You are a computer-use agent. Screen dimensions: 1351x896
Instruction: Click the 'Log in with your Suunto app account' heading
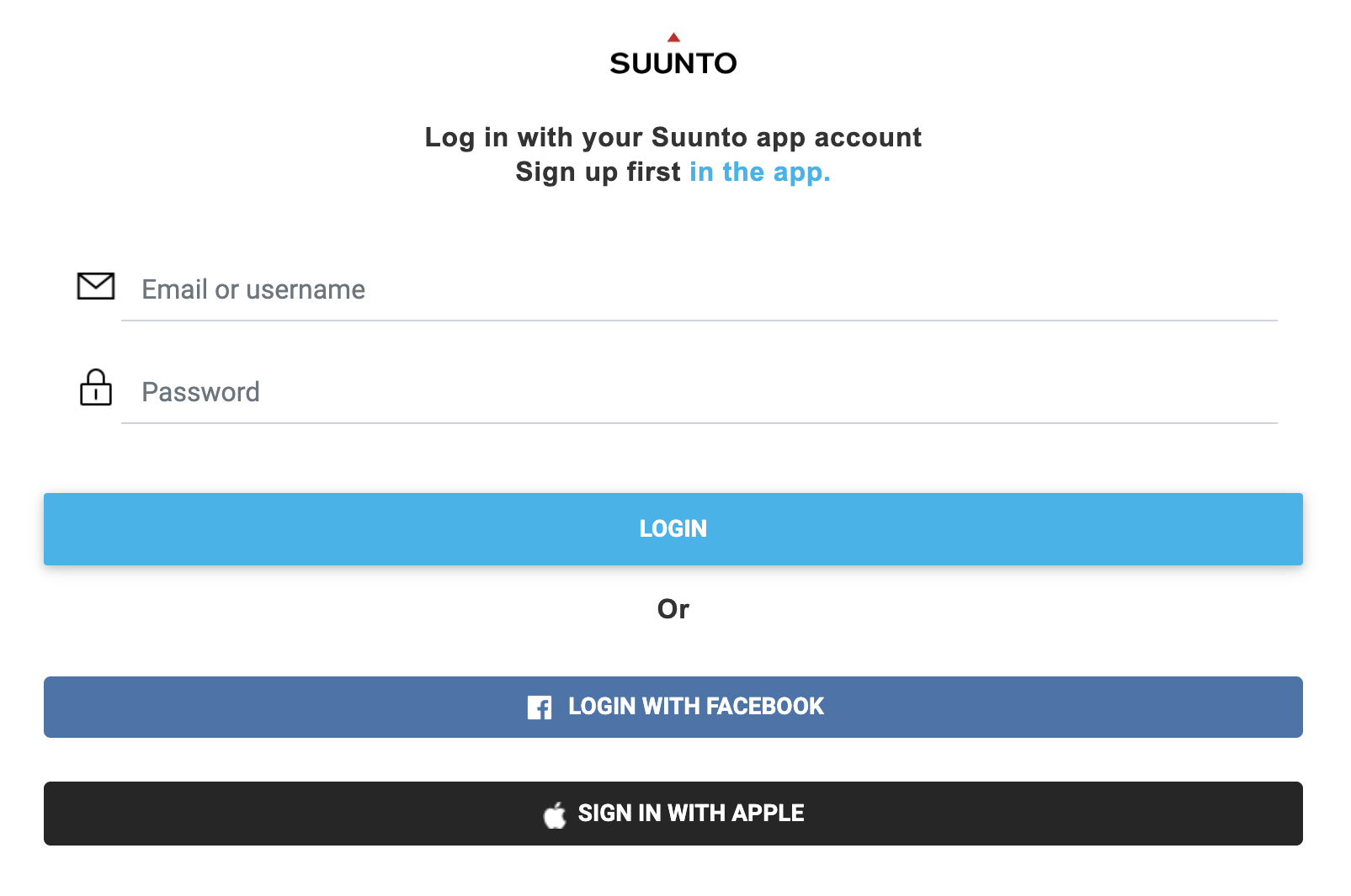coord(673,137)
